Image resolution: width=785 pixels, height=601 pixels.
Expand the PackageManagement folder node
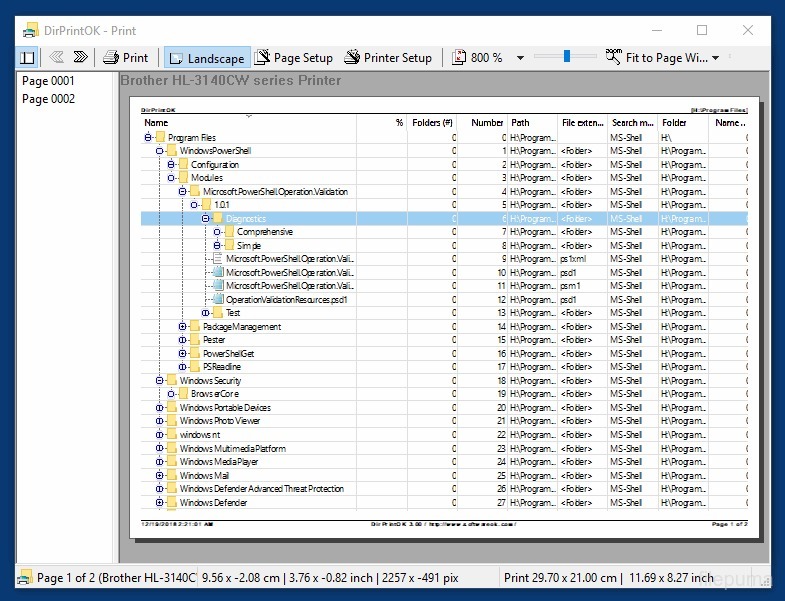click(x=182, y=327)
